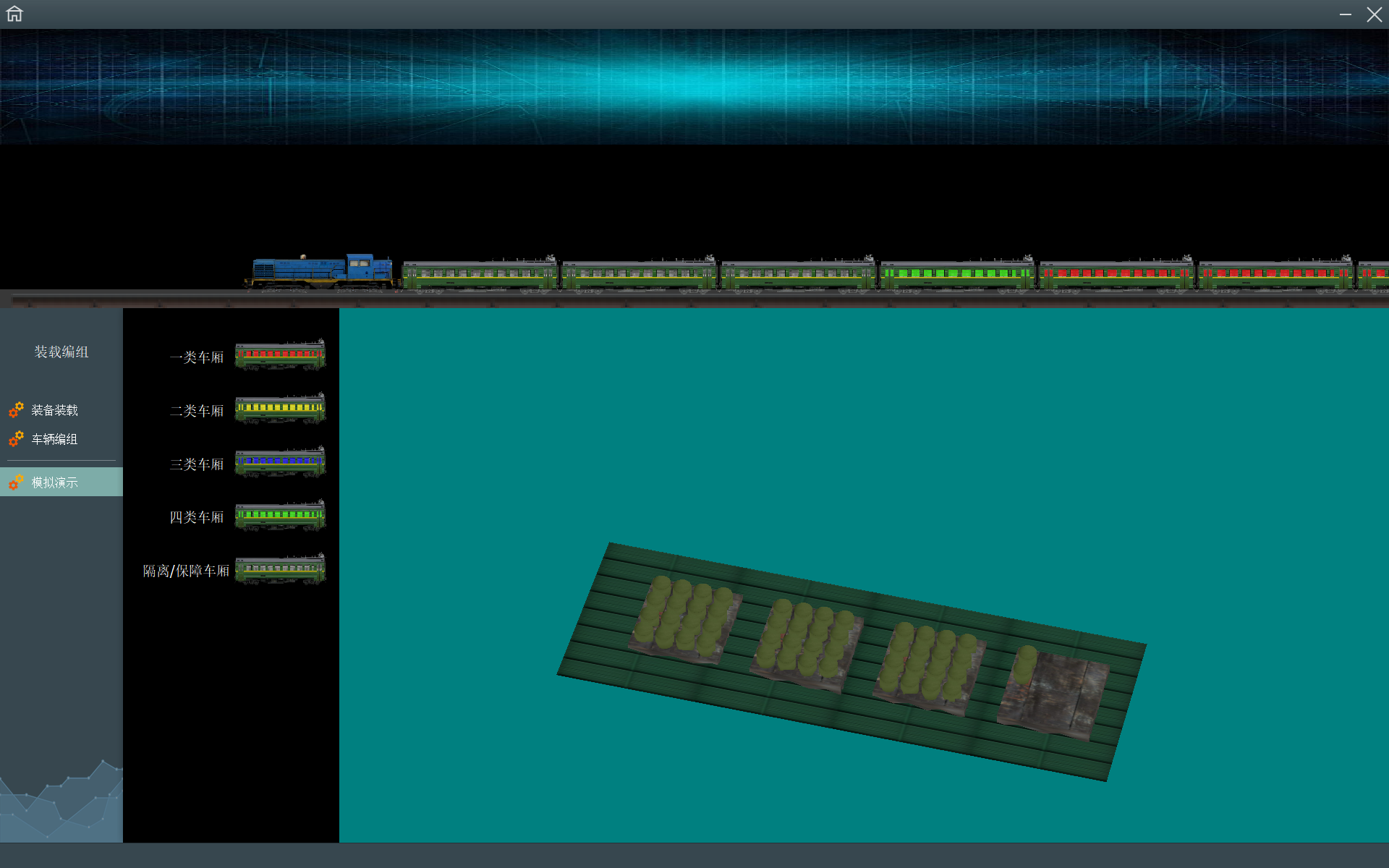Pick the green 四类车厢 carriage thumbnail
This screenshot has width=1389, height=868.
(281, 516)
